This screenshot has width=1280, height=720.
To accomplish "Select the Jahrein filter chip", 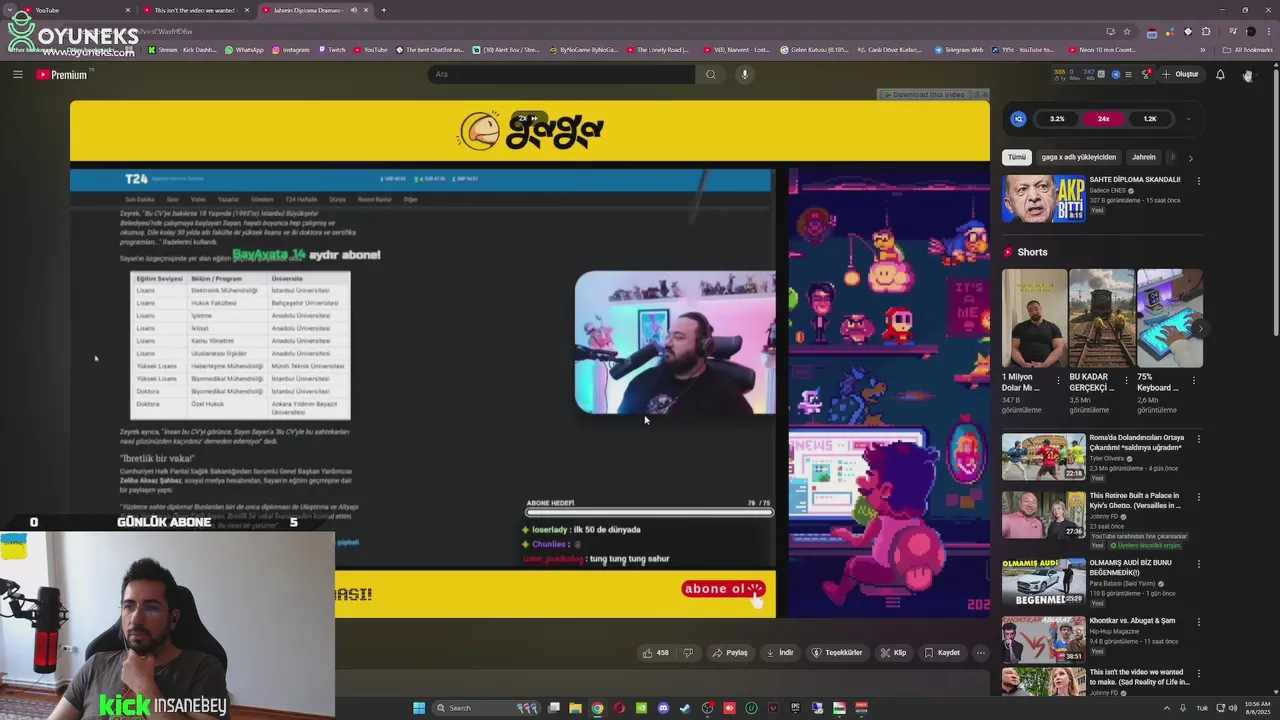I will pos(1144,157).
